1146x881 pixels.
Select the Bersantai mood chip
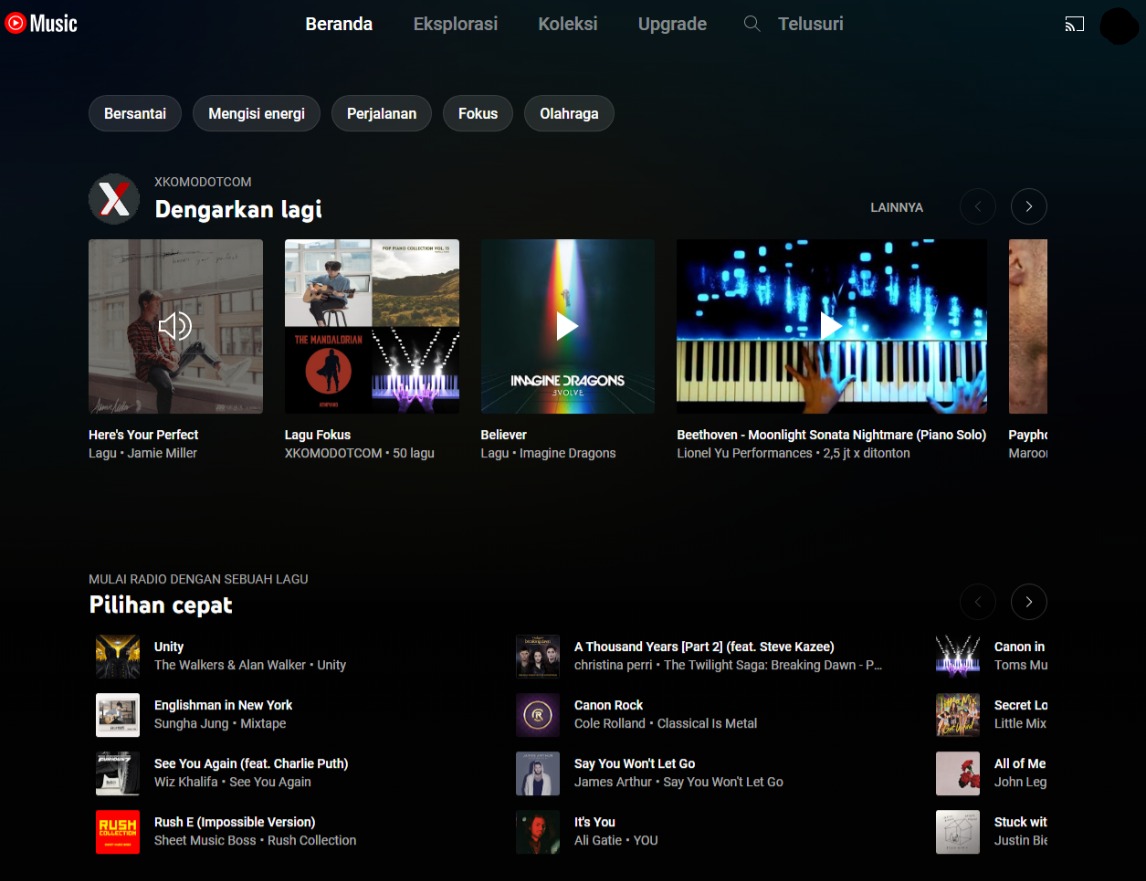tap(135, 113)
